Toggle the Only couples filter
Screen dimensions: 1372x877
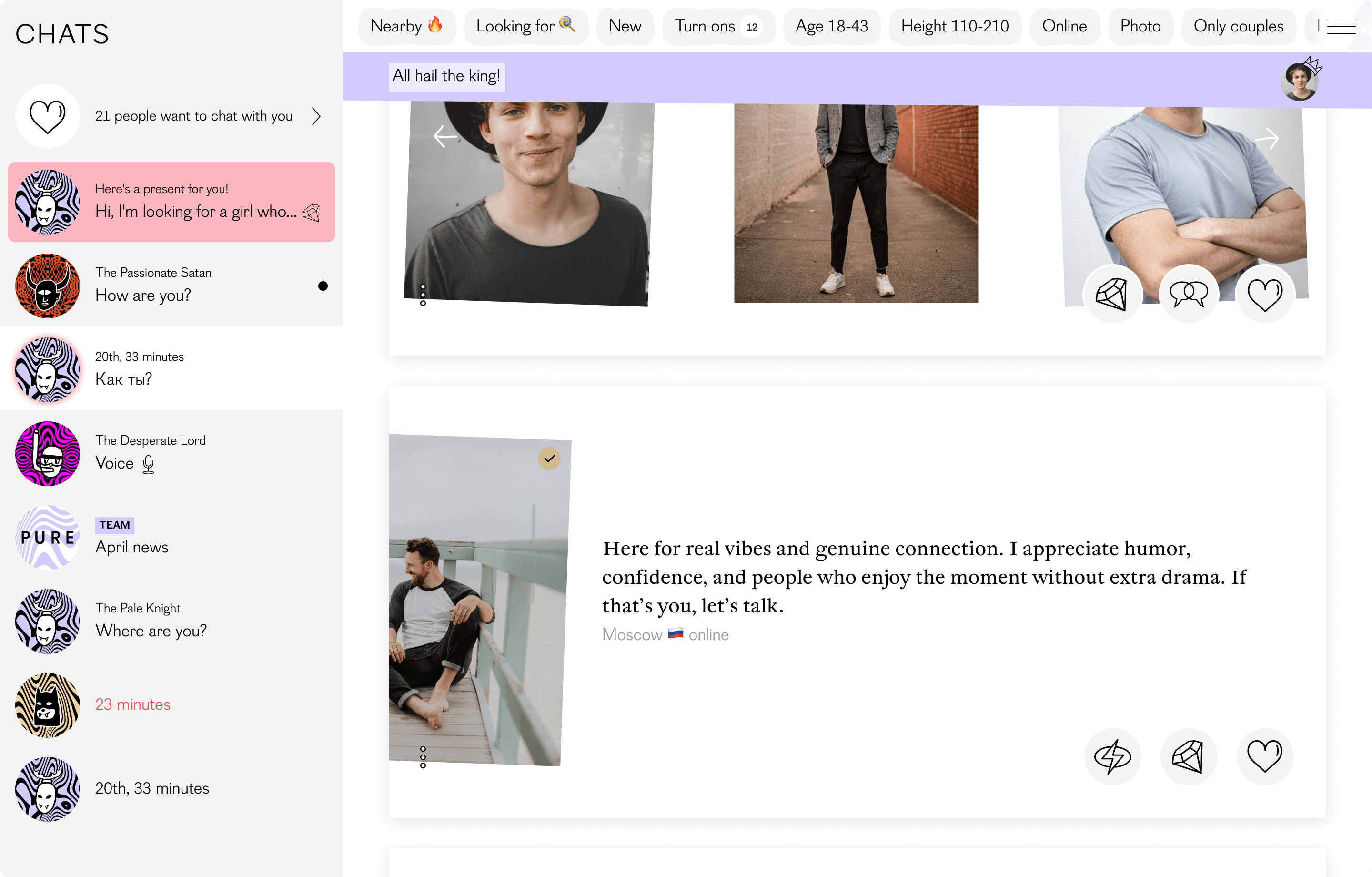(x=1239, y=26)
